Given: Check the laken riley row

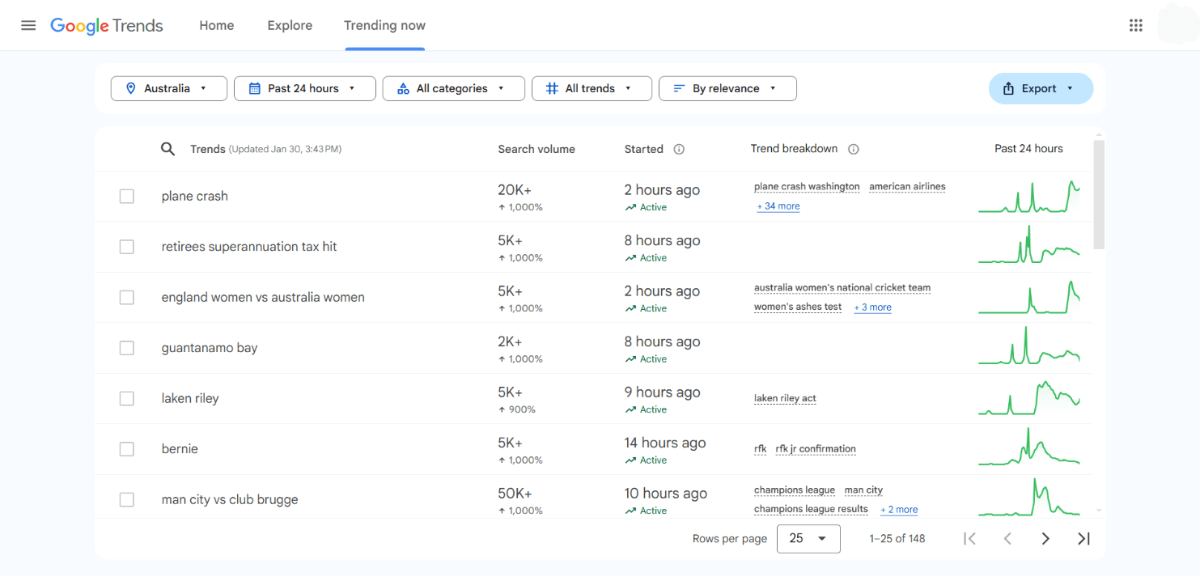Looking at the screenshot, I should coord(127,398).
